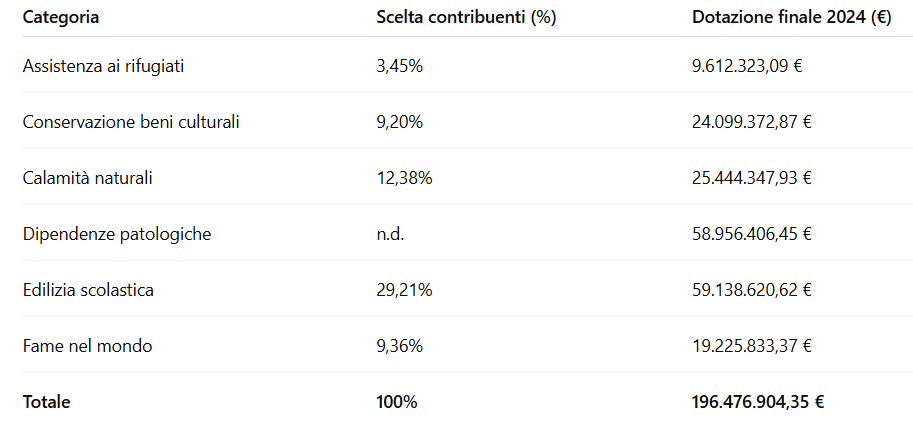Click the 12,38% percentage value
913x434 pixels.
pyautogui.click(x=404, y=178)
